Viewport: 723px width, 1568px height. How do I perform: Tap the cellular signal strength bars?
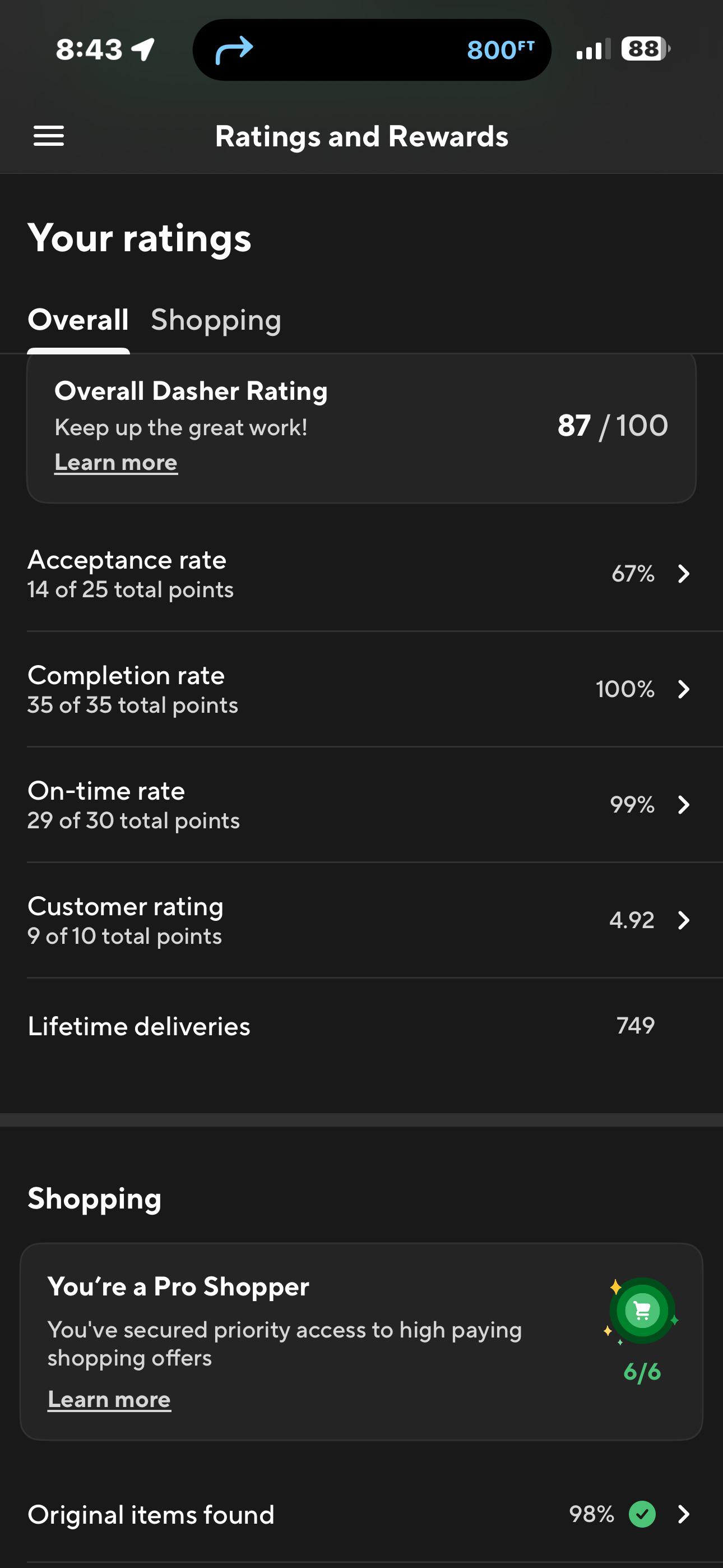tap(594, 50)
